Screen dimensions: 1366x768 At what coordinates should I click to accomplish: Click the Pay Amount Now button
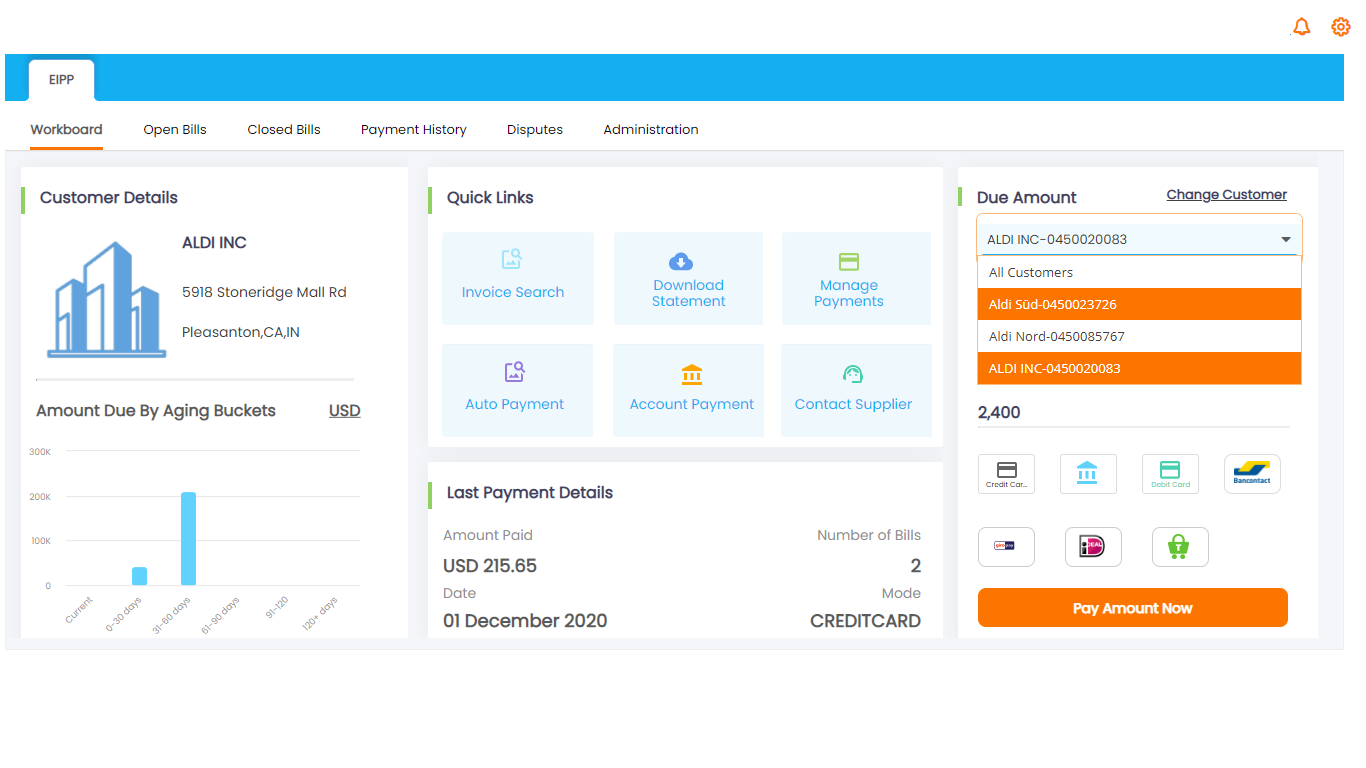[x=1132, y=607]
